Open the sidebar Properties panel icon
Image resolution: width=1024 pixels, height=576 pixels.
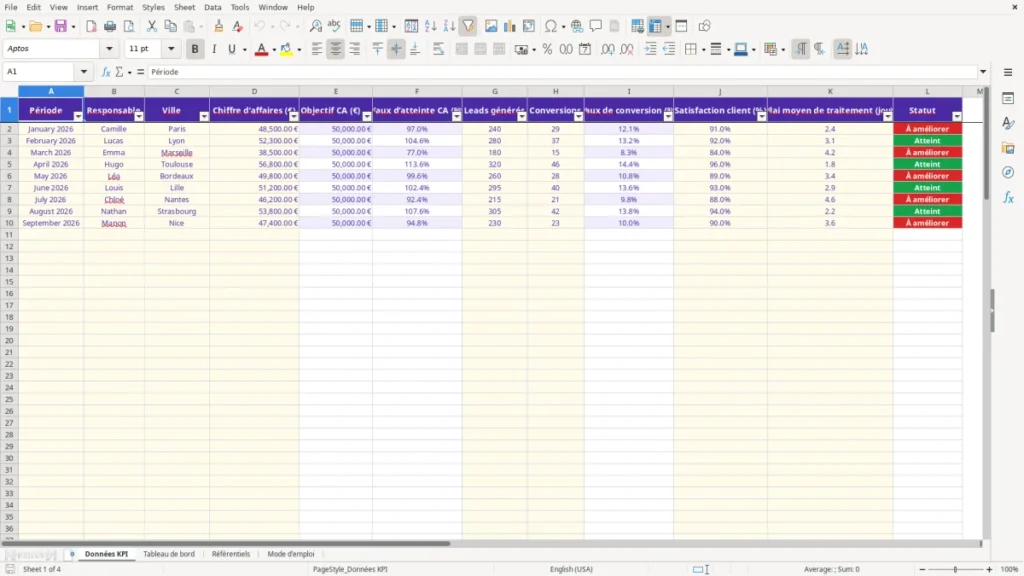(x=1008, y=99)
